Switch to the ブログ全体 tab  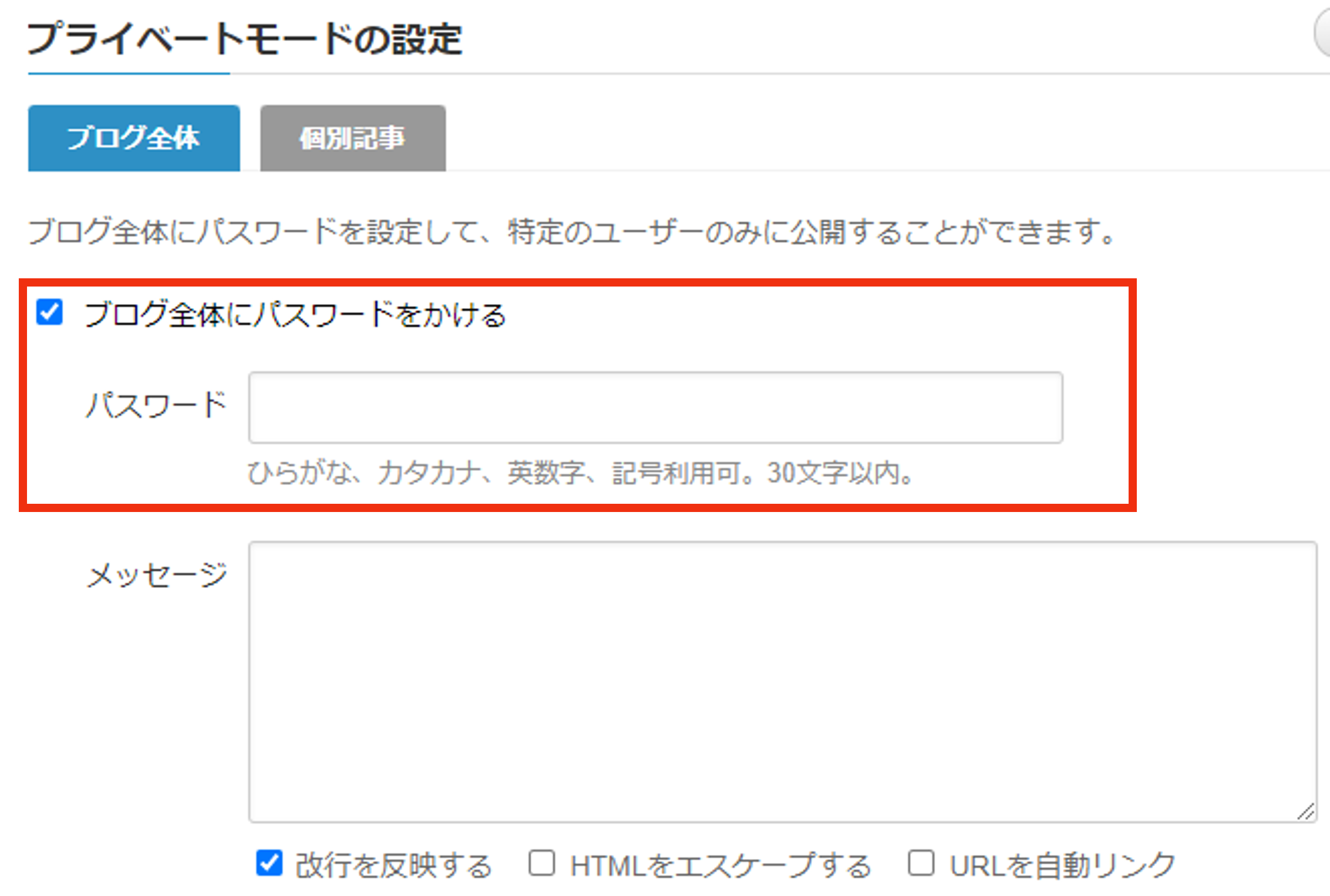134,138
